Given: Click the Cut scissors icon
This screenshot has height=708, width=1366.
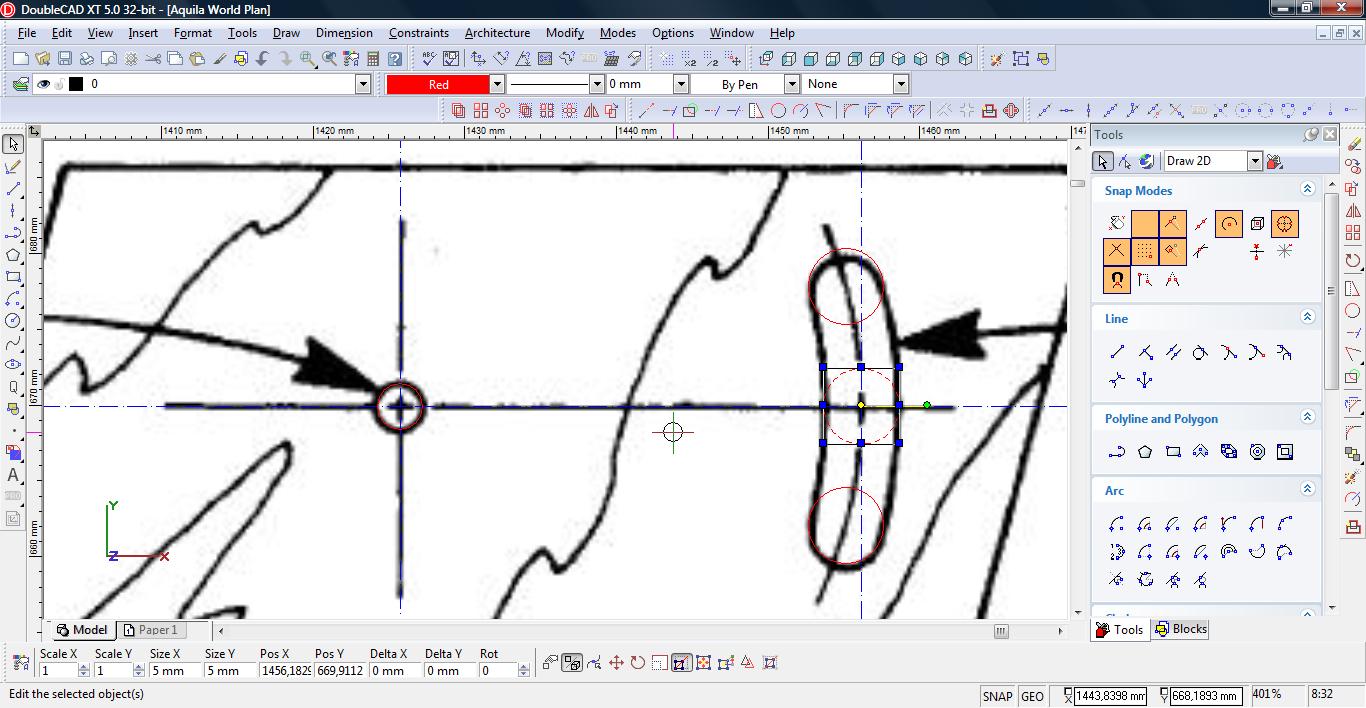Looking at the screenshot, I should (x=152, y=59).
